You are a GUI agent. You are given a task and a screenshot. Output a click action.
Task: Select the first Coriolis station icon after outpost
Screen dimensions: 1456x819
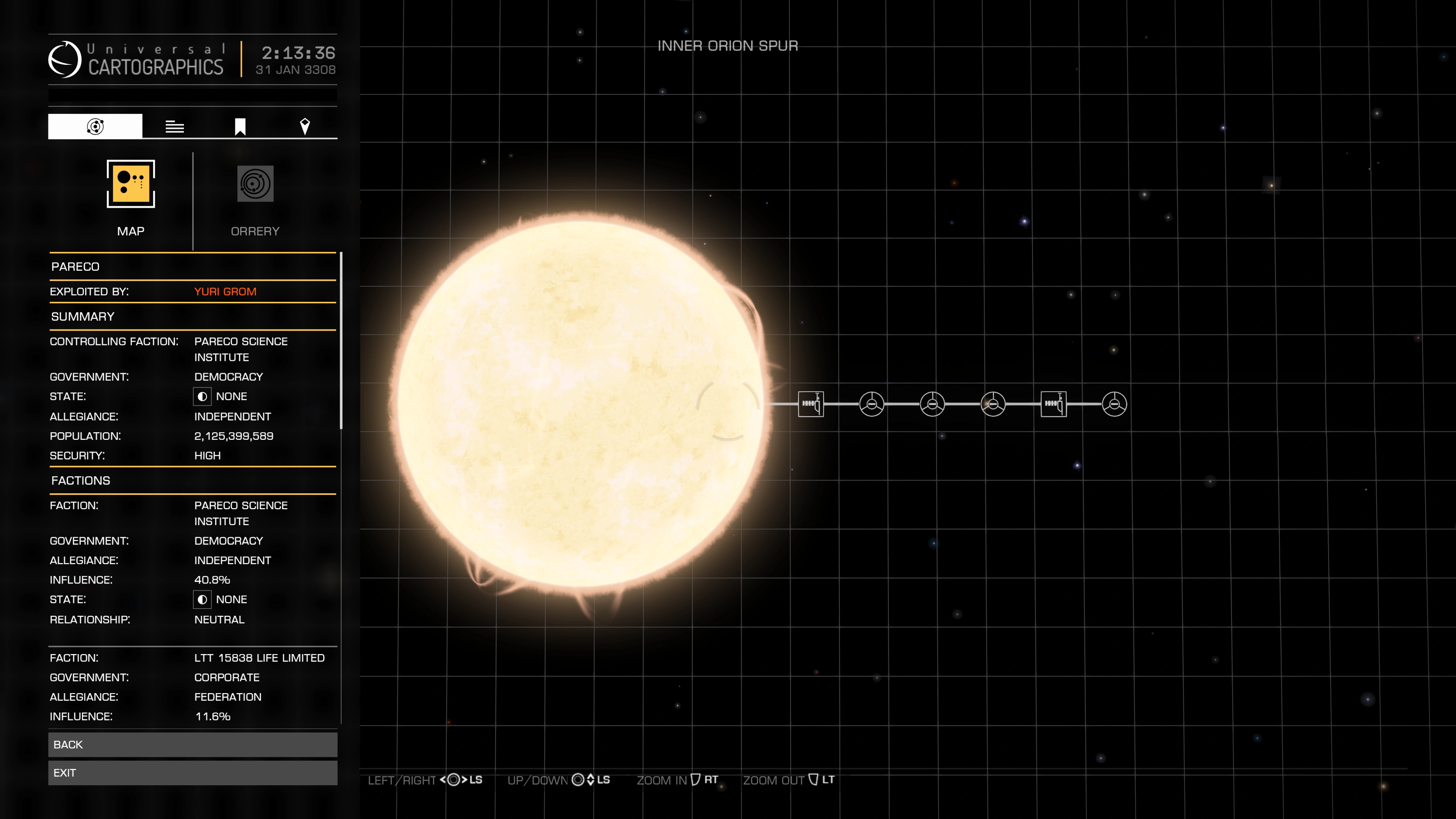(x=872, y=404)
